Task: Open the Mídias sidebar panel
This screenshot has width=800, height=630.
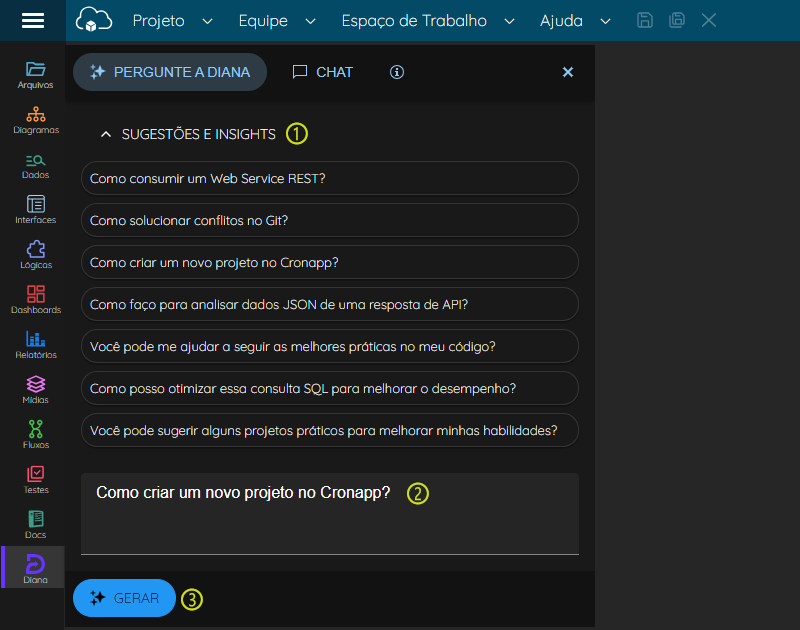Action: point(35,390)
